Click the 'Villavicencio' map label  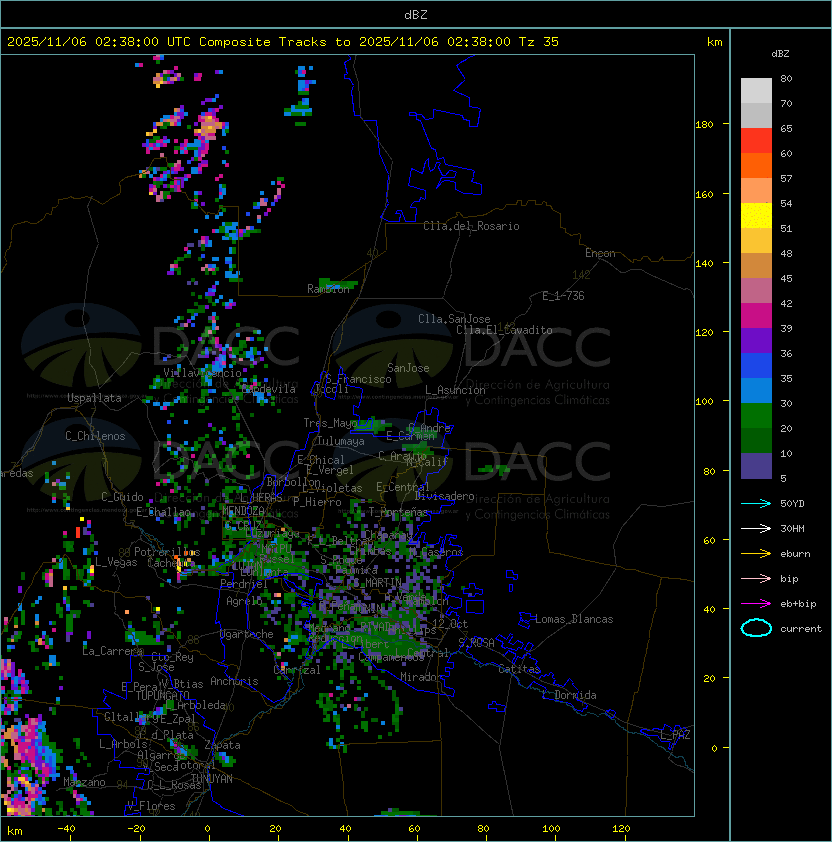coord(202,373)
